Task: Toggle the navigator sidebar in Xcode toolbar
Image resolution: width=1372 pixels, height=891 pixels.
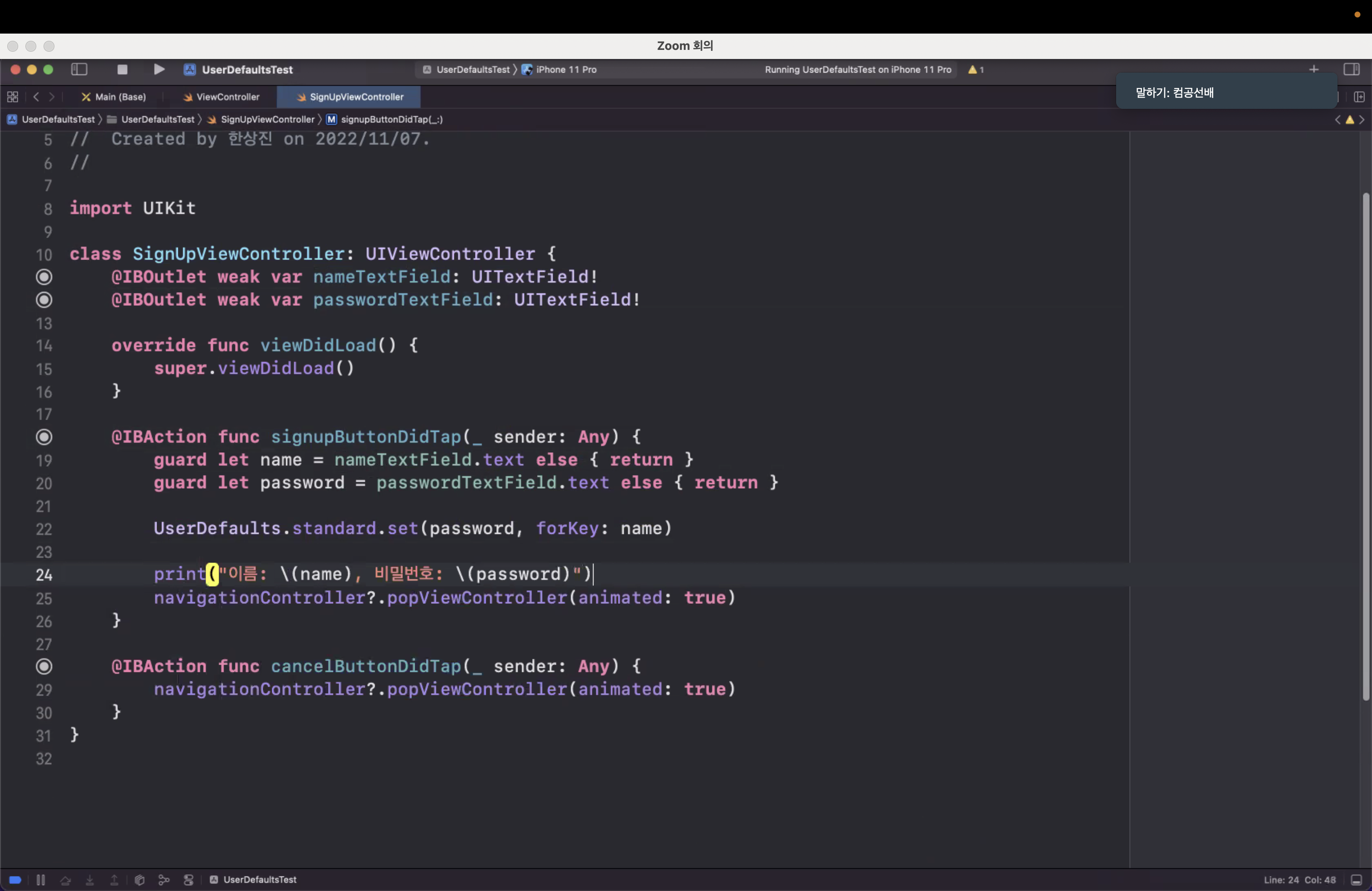Action: coord(79,69)
